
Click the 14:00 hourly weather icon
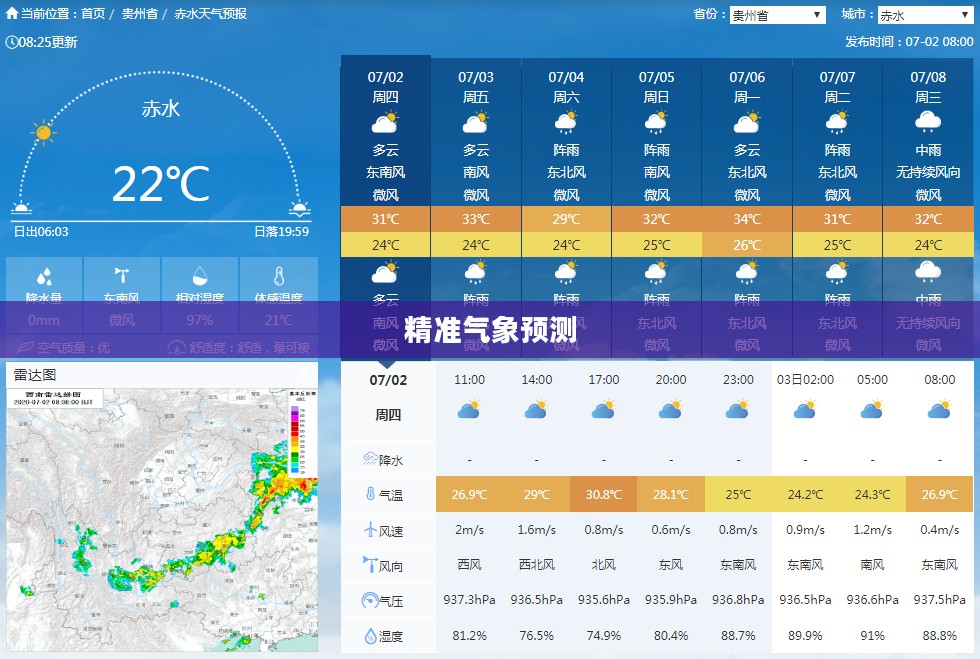pyautogui.click(x=536, y=410)
